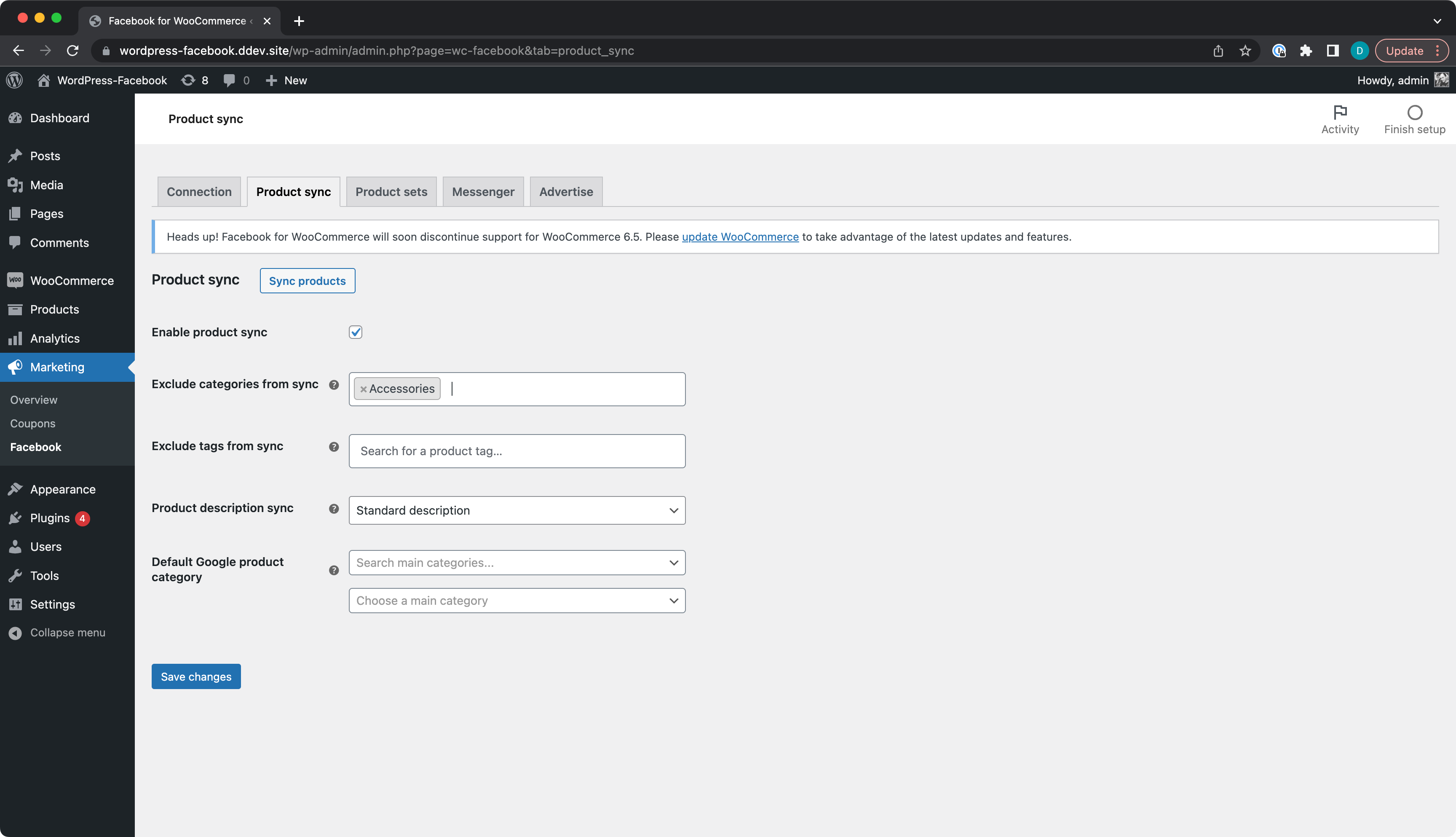The width and height of the screenshot is (1456, 837).
Task: Remove Accessories from excluded categories
Action: pos(364,388)
